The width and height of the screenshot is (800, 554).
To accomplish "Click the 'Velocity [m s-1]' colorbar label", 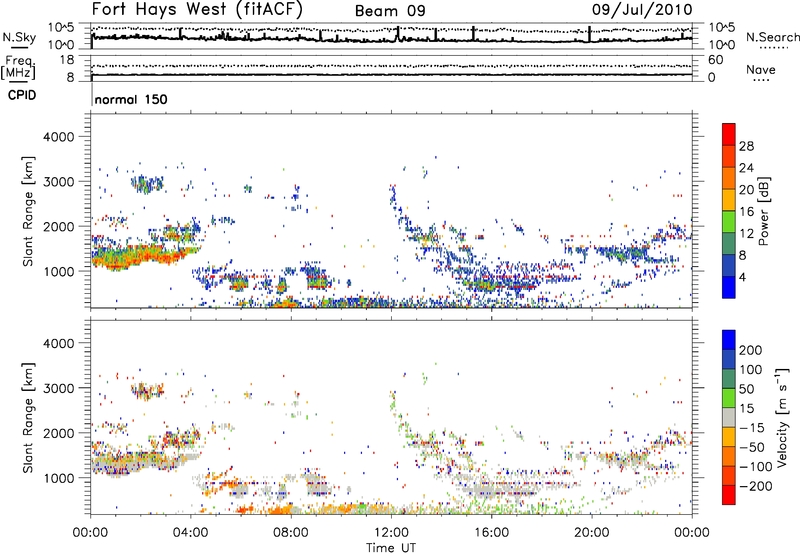I will [x=781, y=418].
